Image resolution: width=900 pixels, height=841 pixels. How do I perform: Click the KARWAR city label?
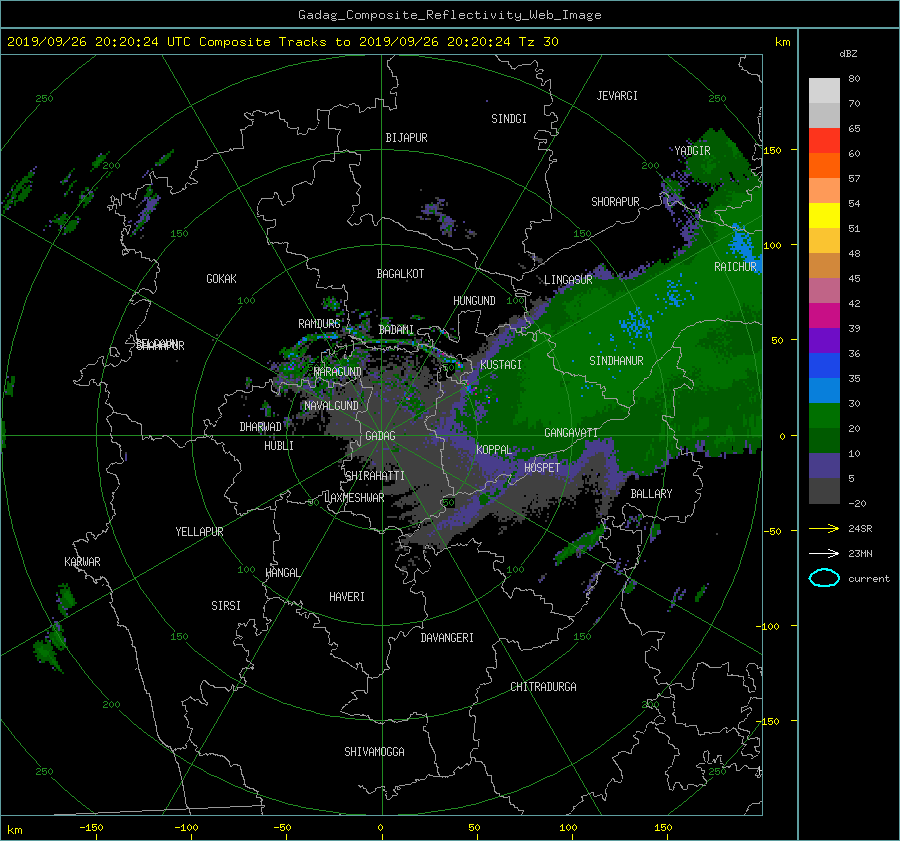(82, 562)
